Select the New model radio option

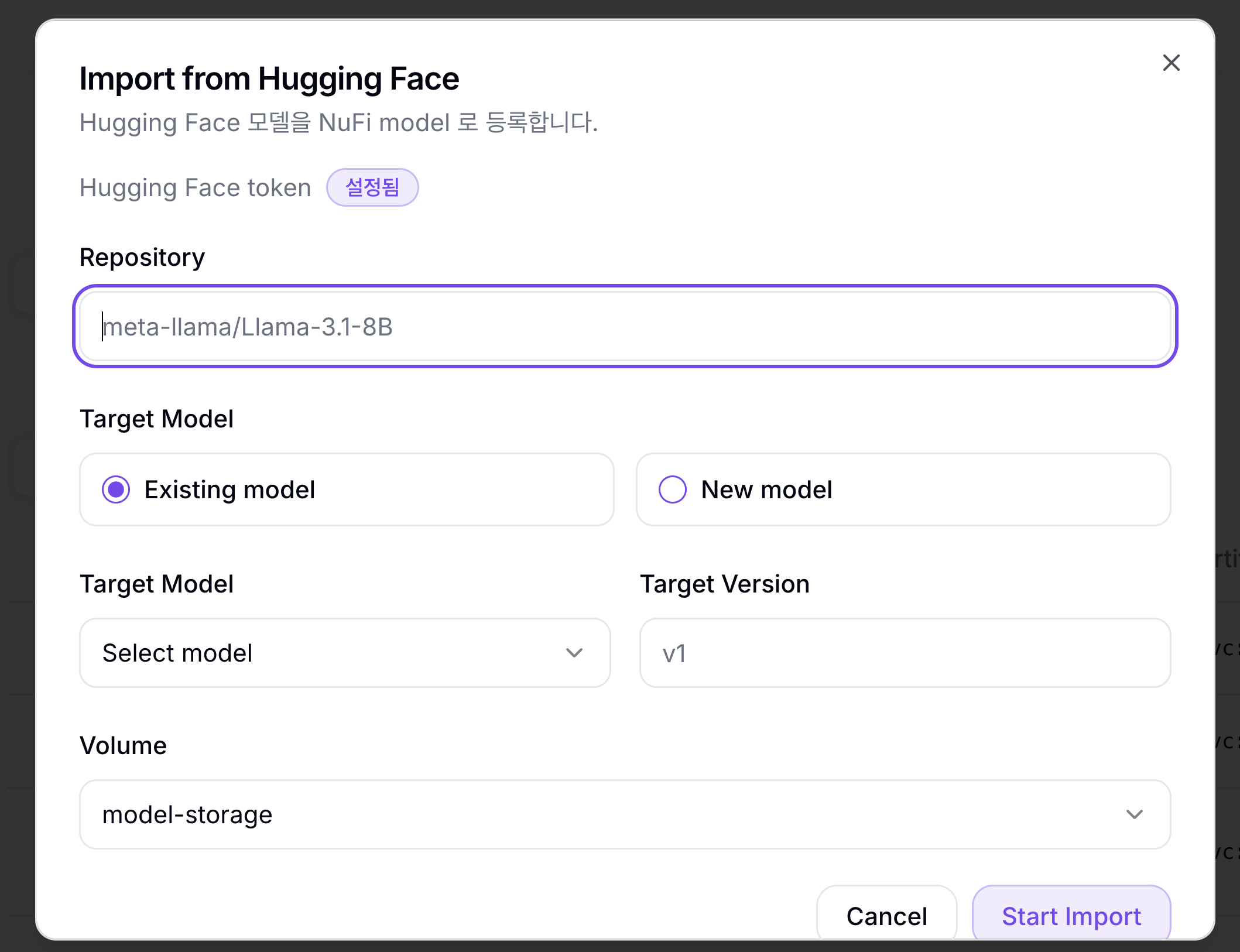903,489
